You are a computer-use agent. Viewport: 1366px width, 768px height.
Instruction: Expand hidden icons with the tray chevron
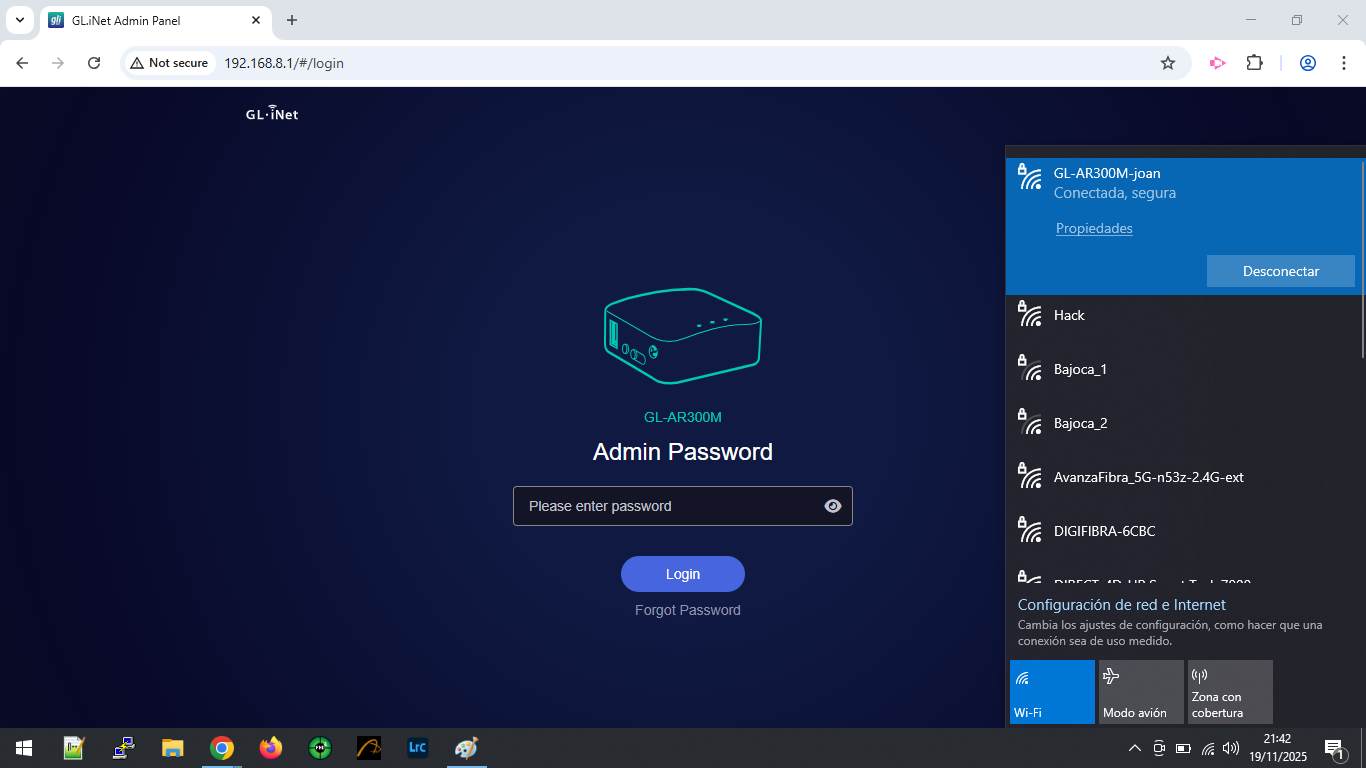1135,747
